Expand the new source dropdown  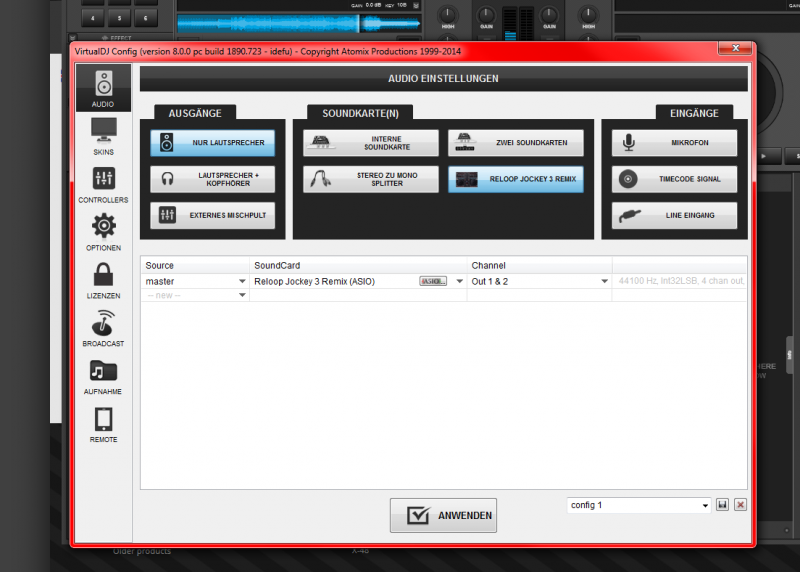pos(242,295)
